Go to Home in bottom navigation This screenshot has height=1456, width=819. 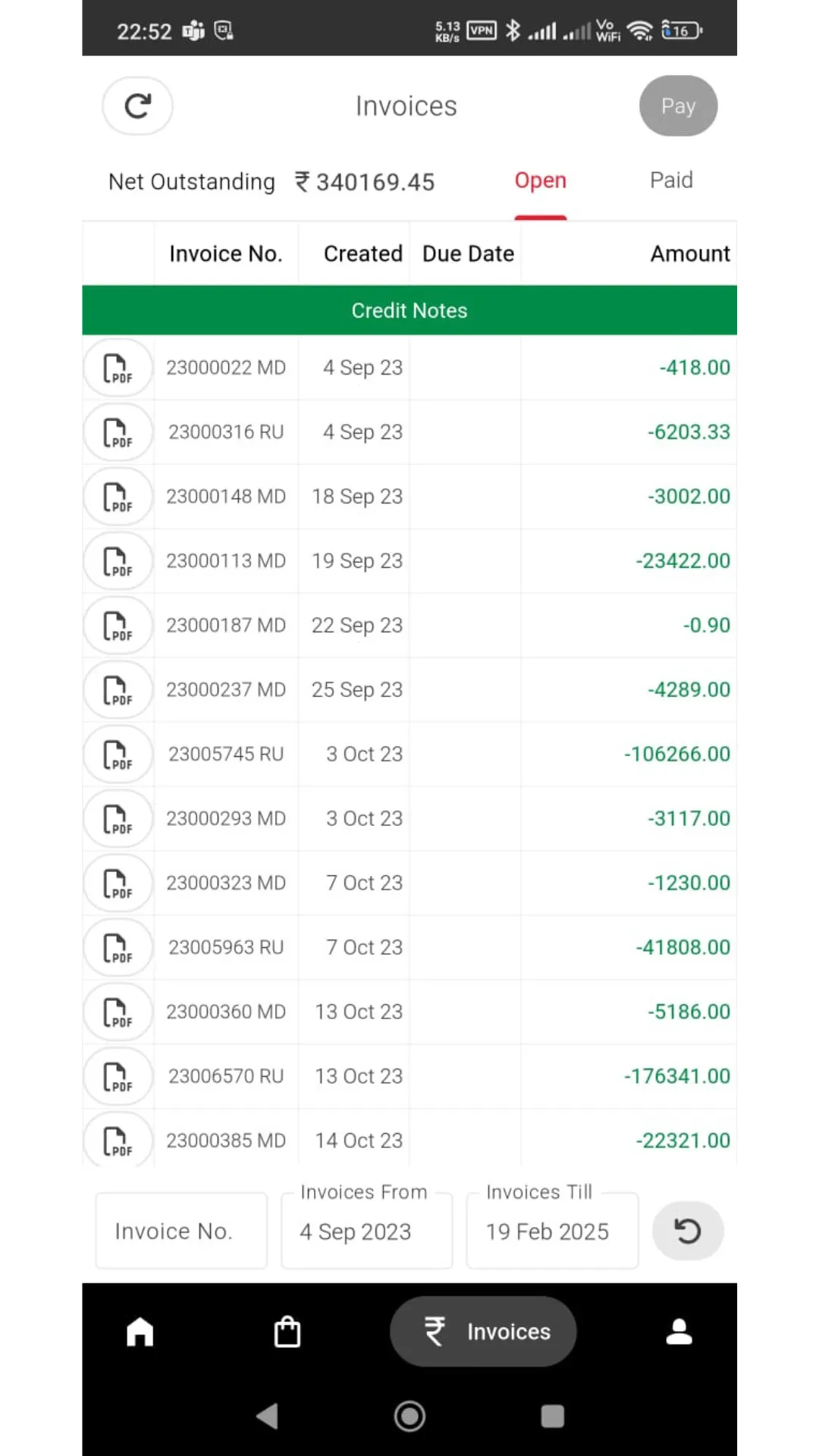click(x=140, y=1332)
